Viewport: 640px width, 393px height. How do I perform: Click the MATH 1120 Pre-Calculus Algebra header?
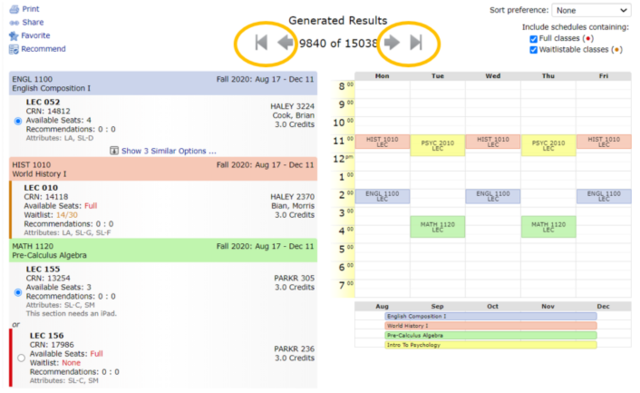163,251
